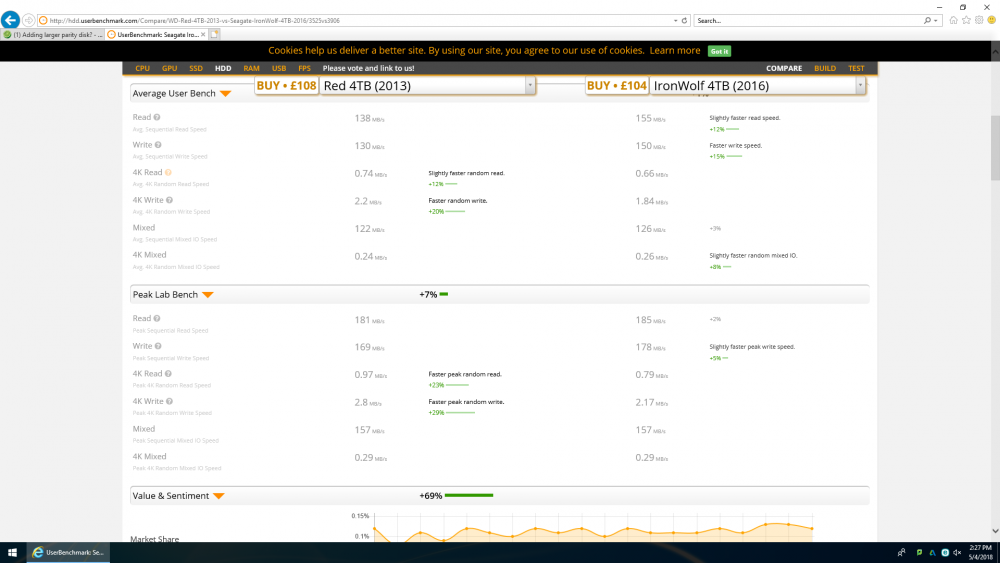Open the CPU menu item
1000x563 pixels.
click(x=142, y=68)
